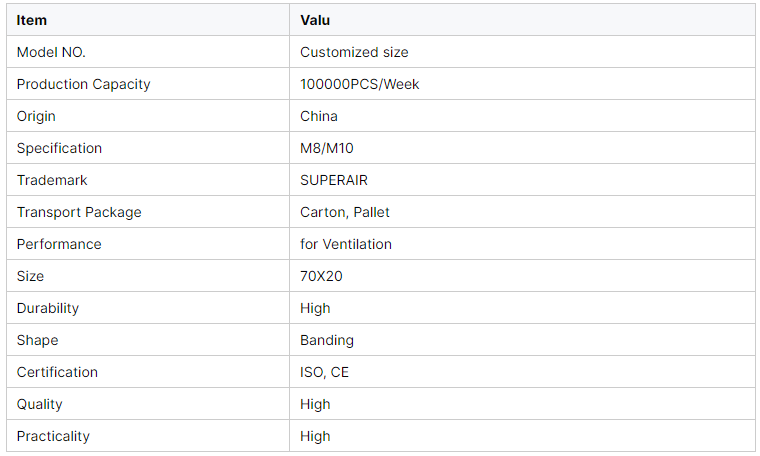Screen dimensions: 760x456
Task: Click the "Durability" row label
Action: point(47,308)
